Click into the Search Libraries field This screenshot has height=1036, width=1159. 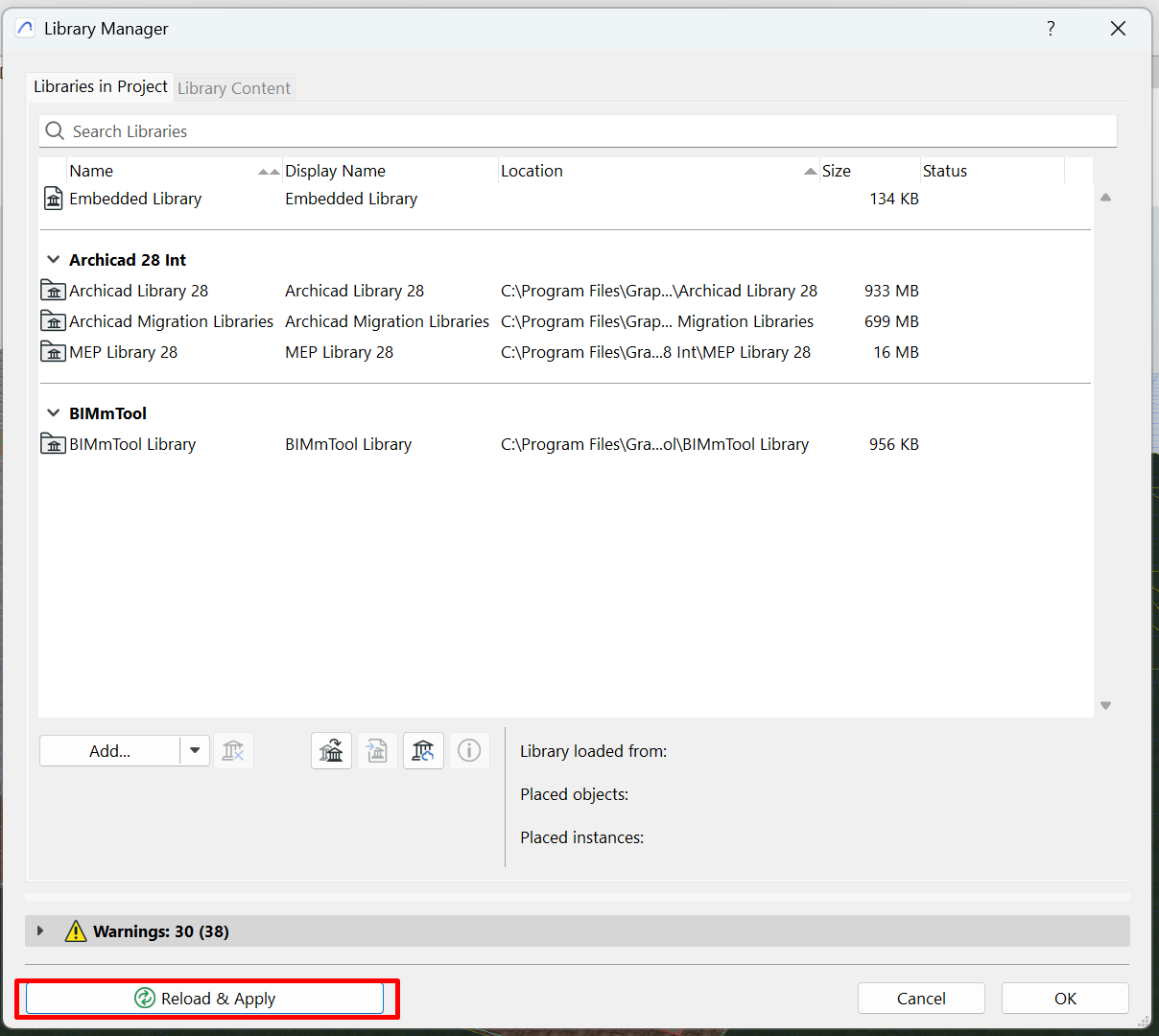tap(576, 131)
